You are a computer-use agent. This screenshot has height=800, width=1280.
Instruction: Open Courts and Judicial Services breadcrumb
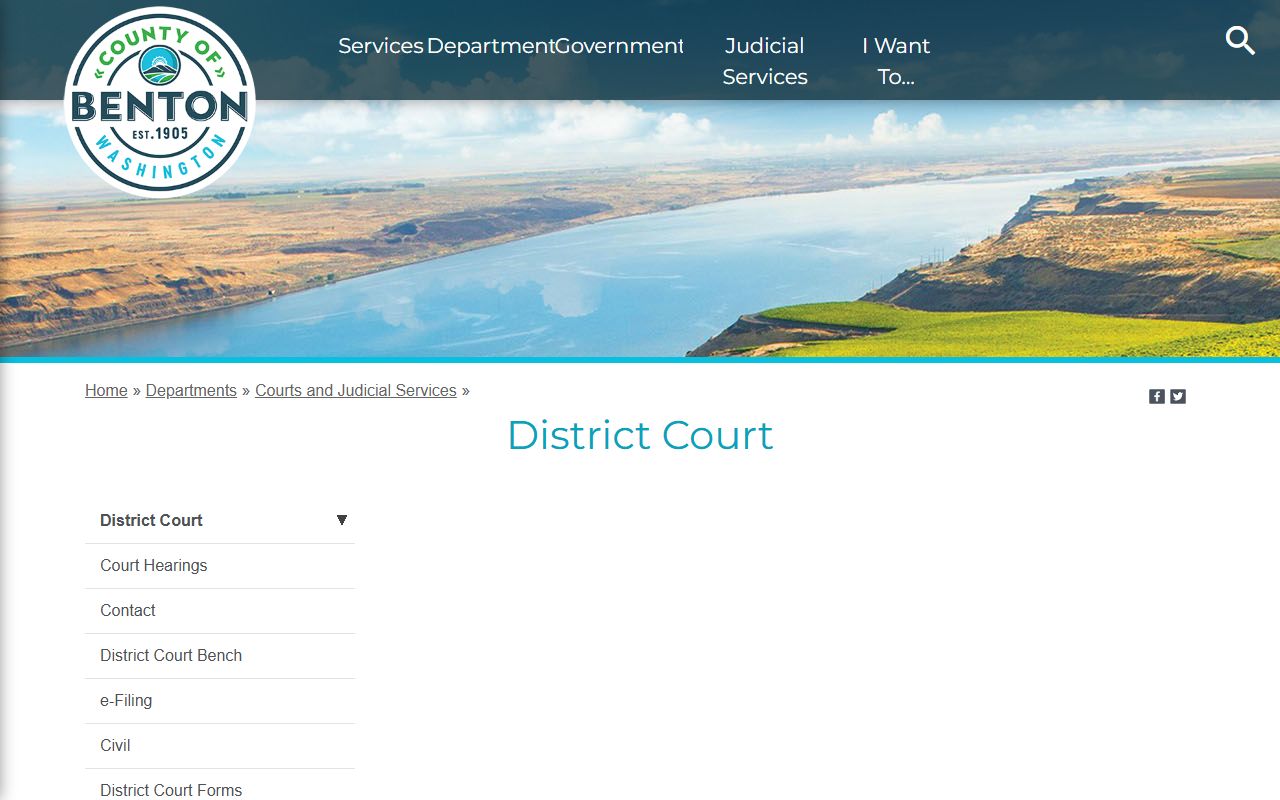[x=356, y=391]
